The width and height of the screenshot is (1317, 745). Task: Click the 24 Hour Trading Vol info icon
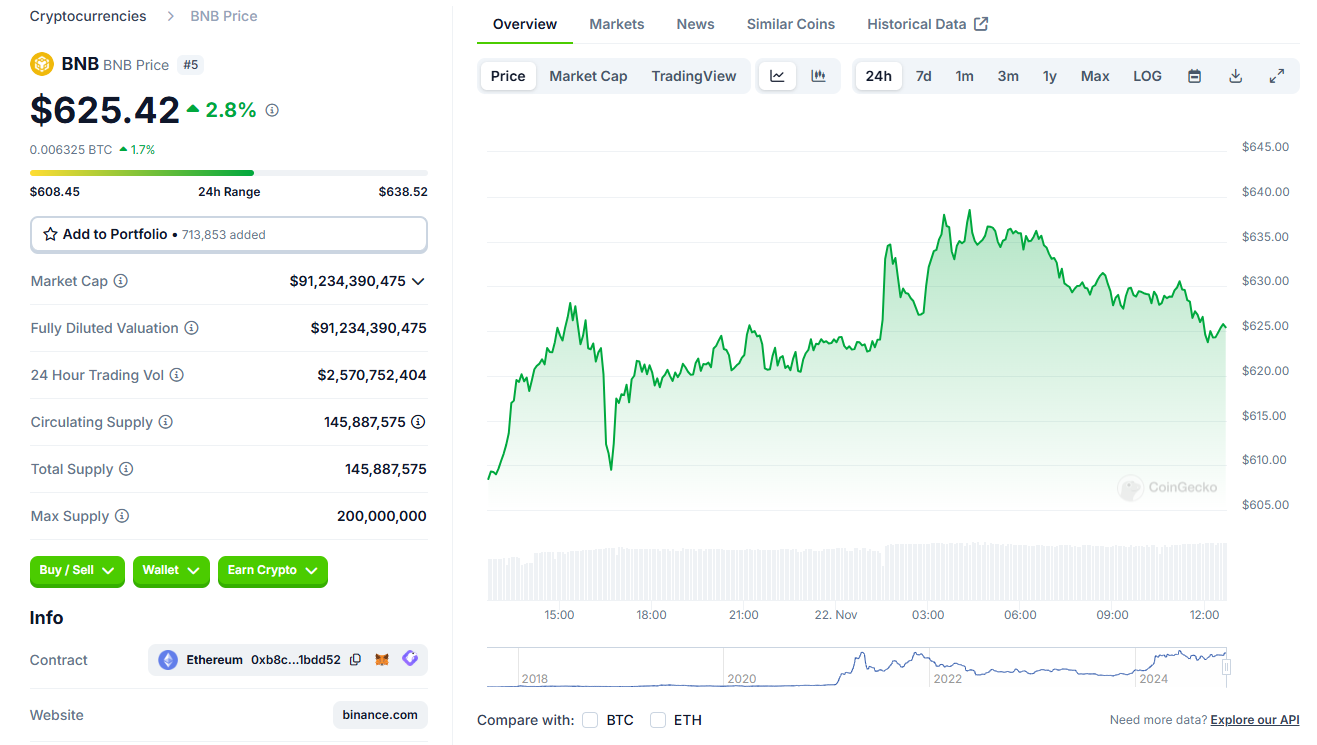tap(177, 375)
